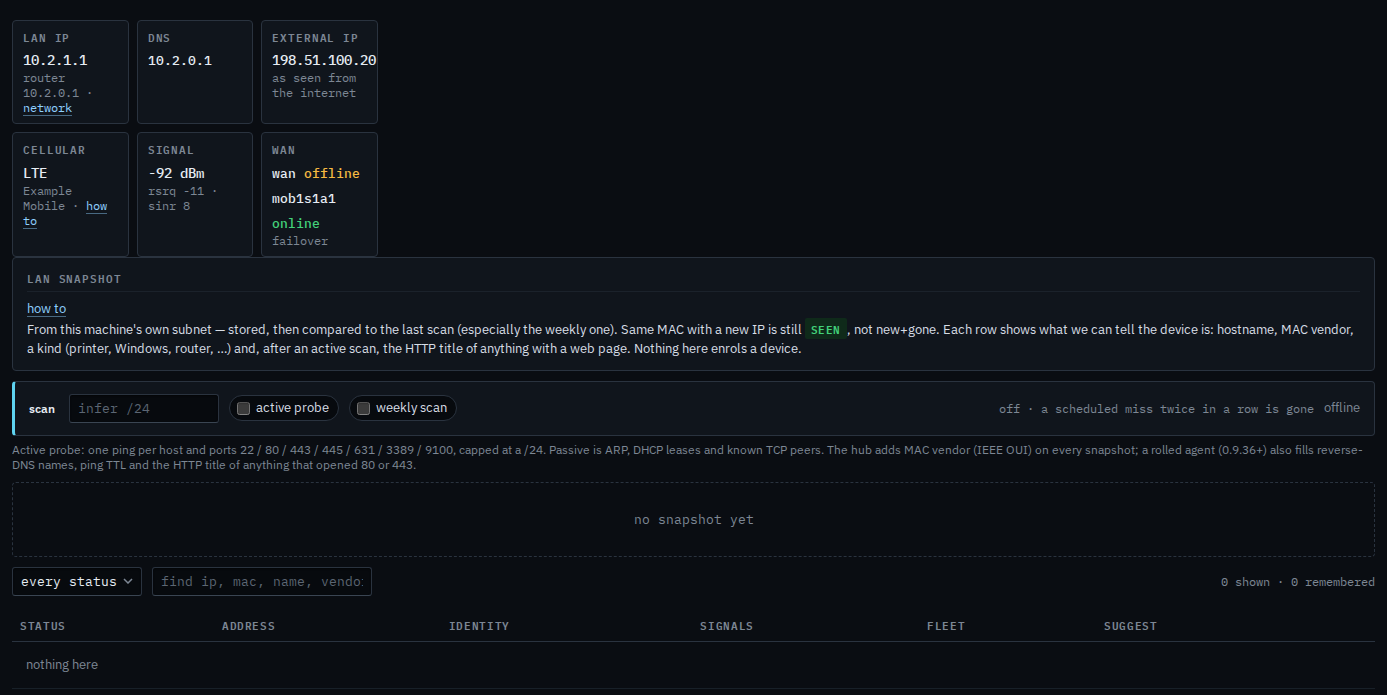Viewport: 1387px width, 695px height.
Task: Click the failover label in WAN card
Action: coord(300,241)
